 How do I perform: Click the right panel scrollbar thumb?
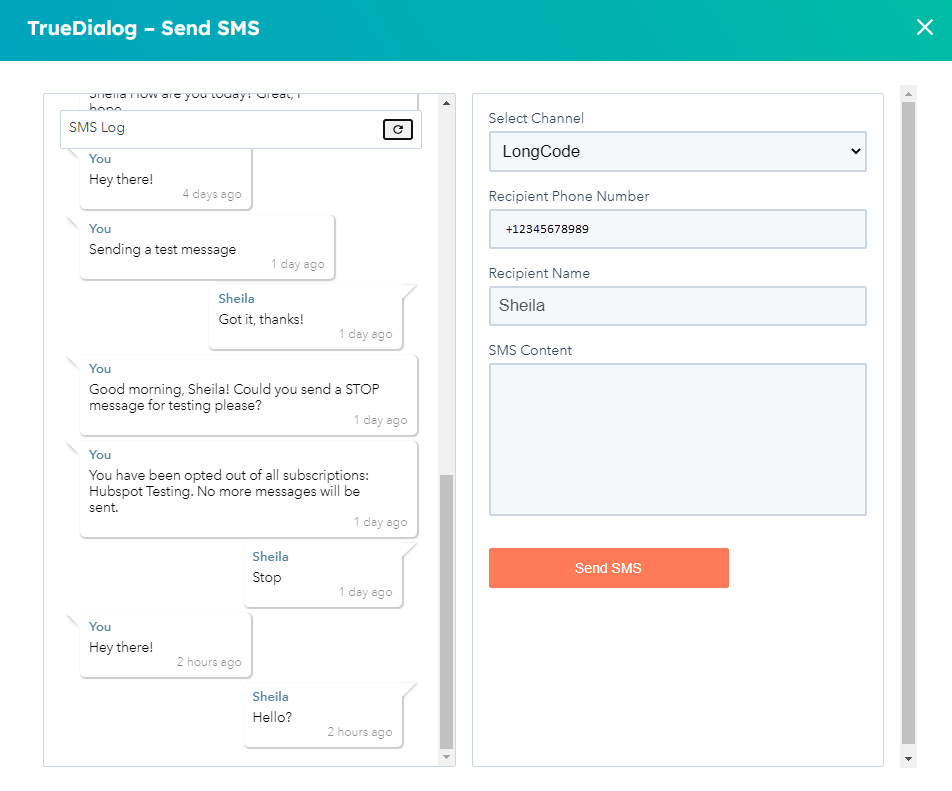click(908, 420)
